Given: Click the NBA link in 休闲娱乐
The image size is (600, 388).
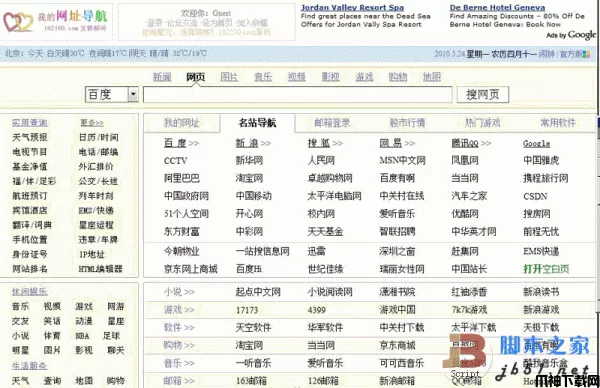Looking at the screenshot, I should (x=82, y=336).
